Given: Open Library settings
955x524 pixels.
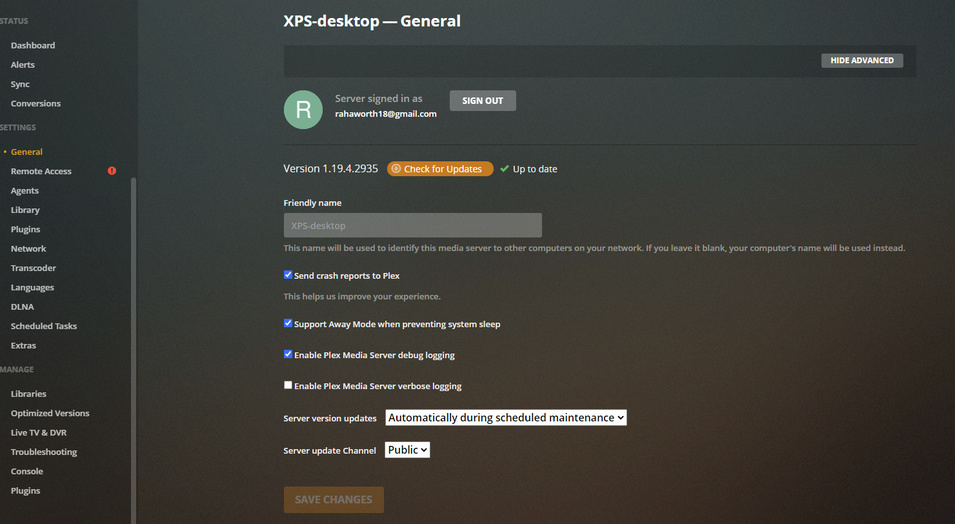Looking at the screenshot, I should [x=25, y=210].
